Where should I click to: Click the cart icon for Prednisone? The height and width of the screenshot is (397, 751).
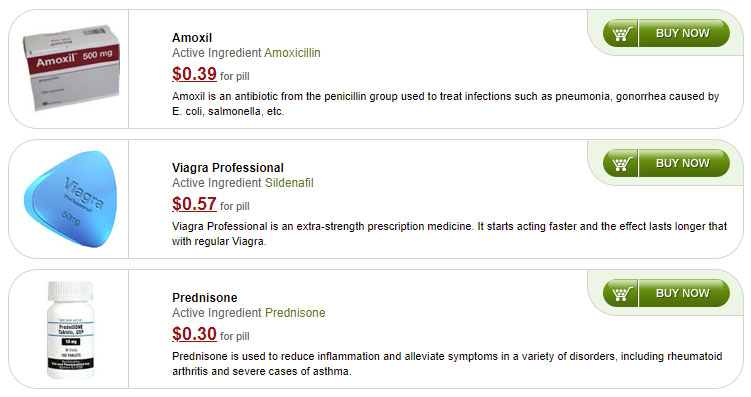[621, 293]
